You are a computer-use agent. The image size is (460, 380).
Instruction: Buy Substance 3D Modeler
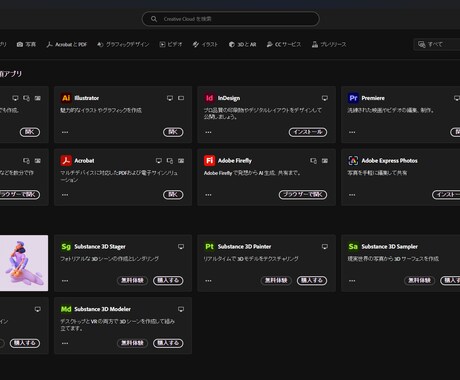(168, 343)
